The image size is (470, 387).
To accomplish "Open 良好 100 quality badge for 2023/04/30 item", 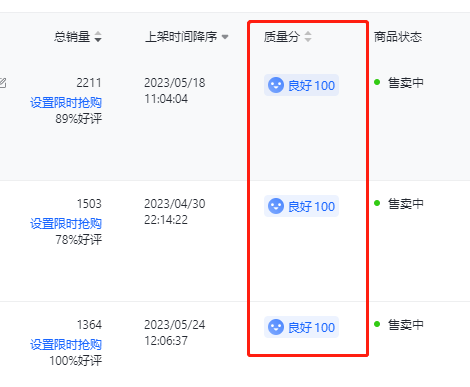I will tap(301, 206).
